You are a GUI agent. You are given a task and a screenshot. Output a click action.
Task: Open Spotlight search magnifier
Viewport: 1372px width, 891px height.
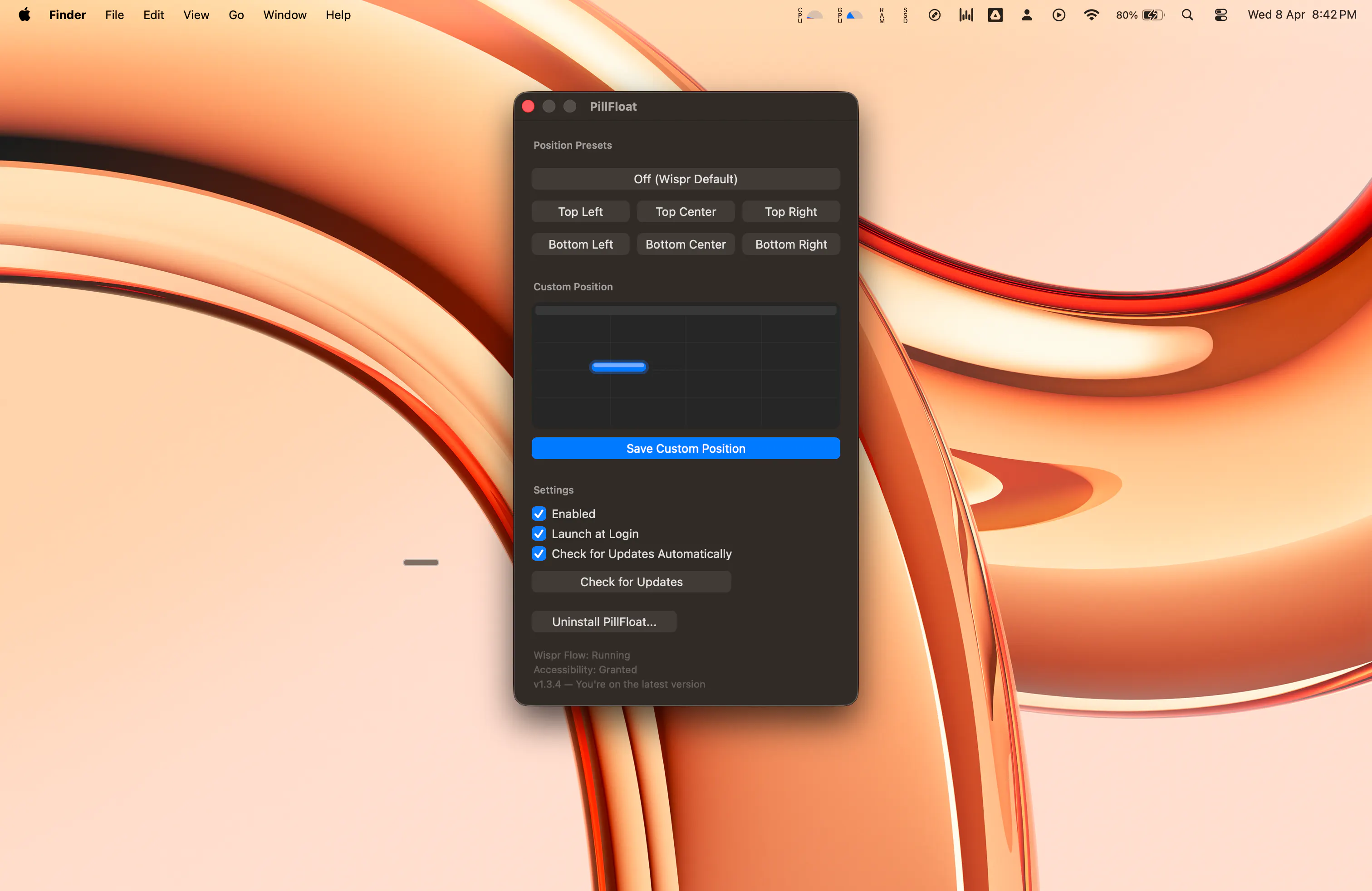[1187, 15]
